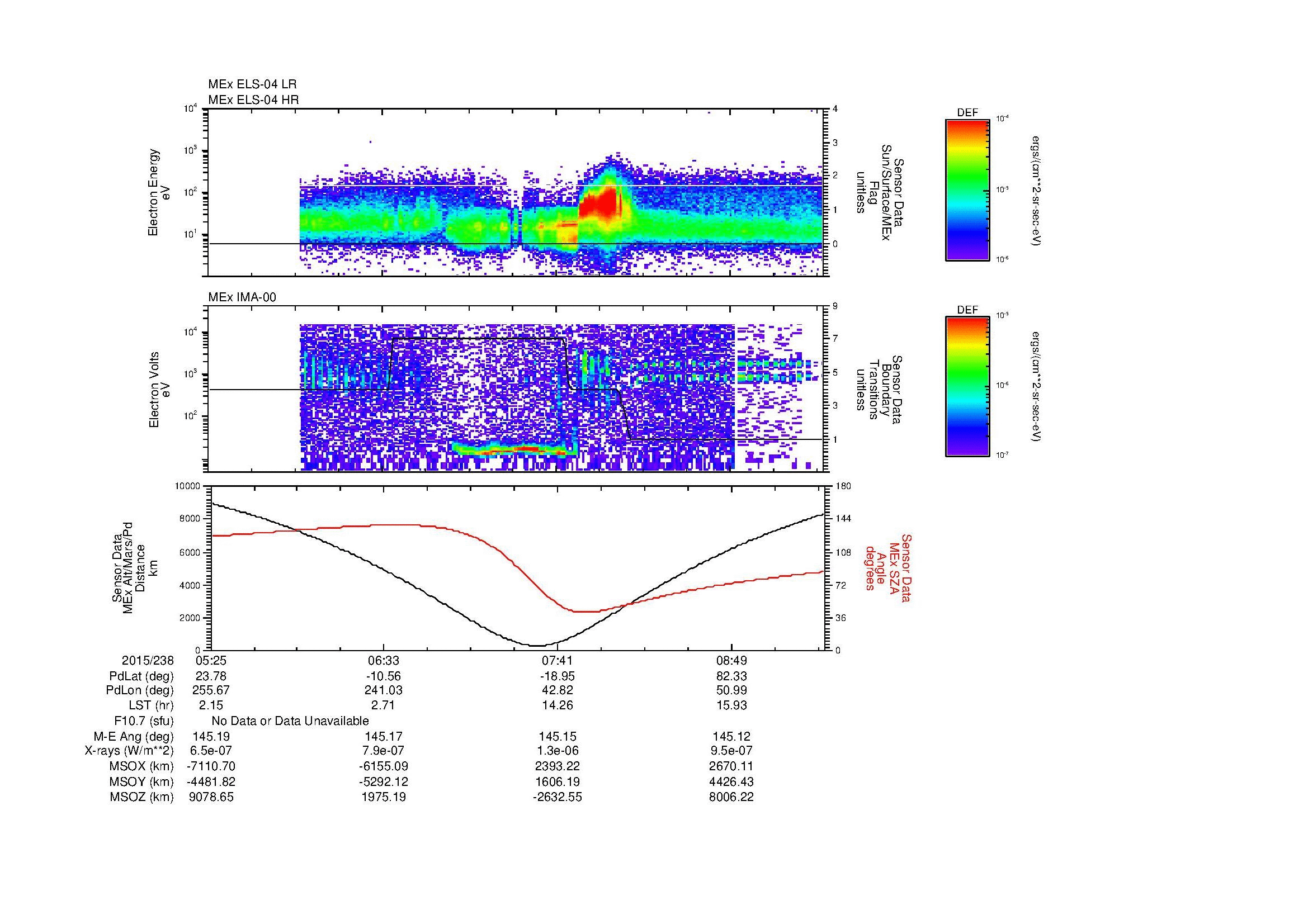This screenshot has width=1308, height=924.
Task: Click the '10000' altitude axis tick label
Action: pyautogui.click(x=187, y=486)
